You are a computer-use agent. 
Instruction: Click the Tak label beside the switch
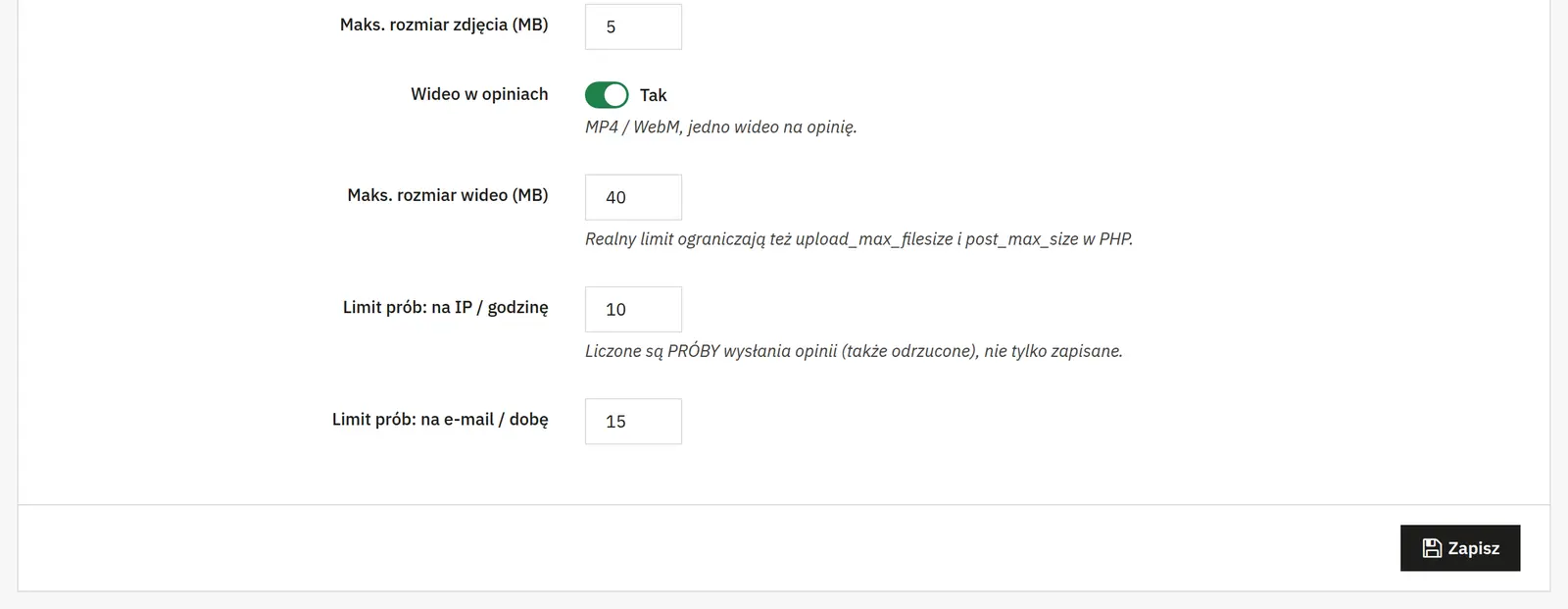pos(653,95)
